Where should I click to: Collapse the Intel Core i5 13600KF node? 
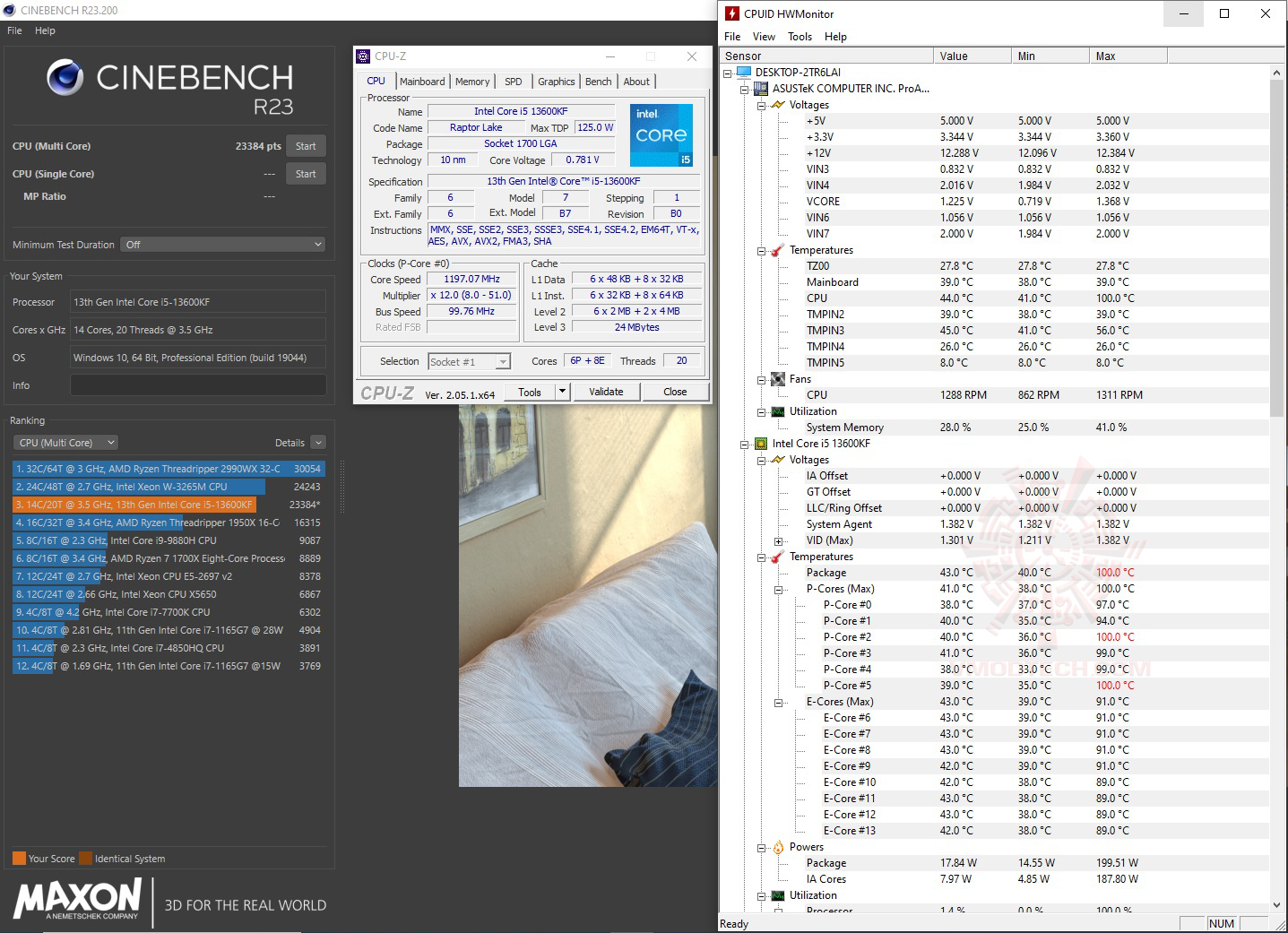coord(745,444)
